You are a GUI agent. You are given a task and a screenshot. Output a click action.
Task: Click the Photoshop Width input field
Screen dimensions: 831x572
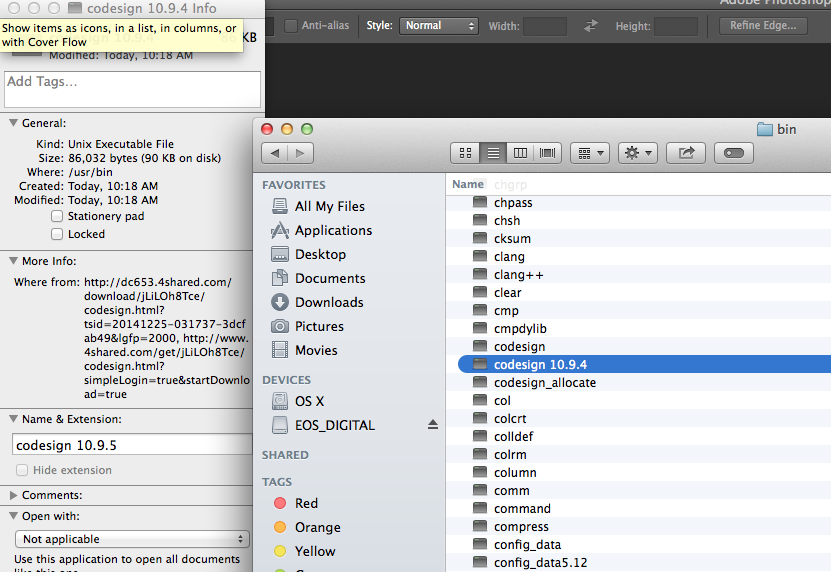tap(545, 26)
